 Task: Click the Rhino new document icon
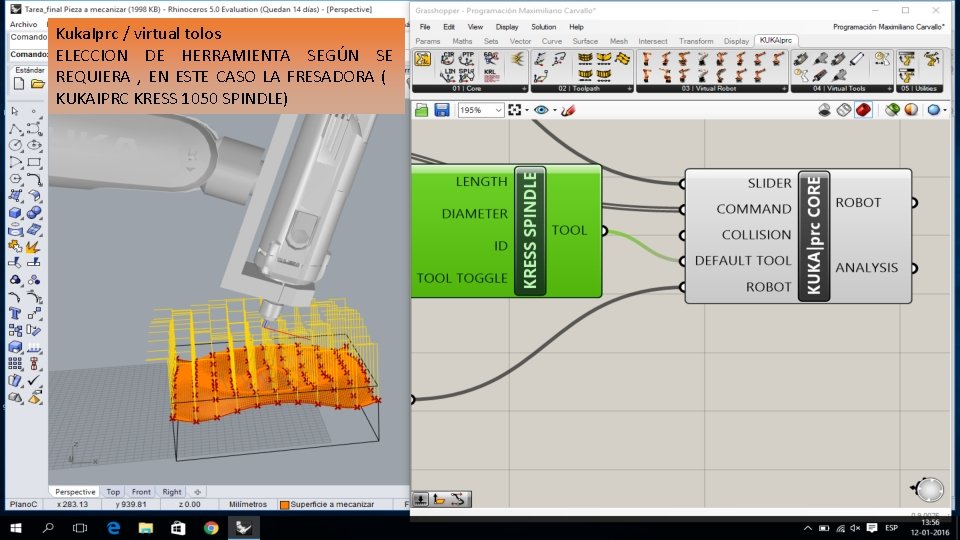(18, 84)
